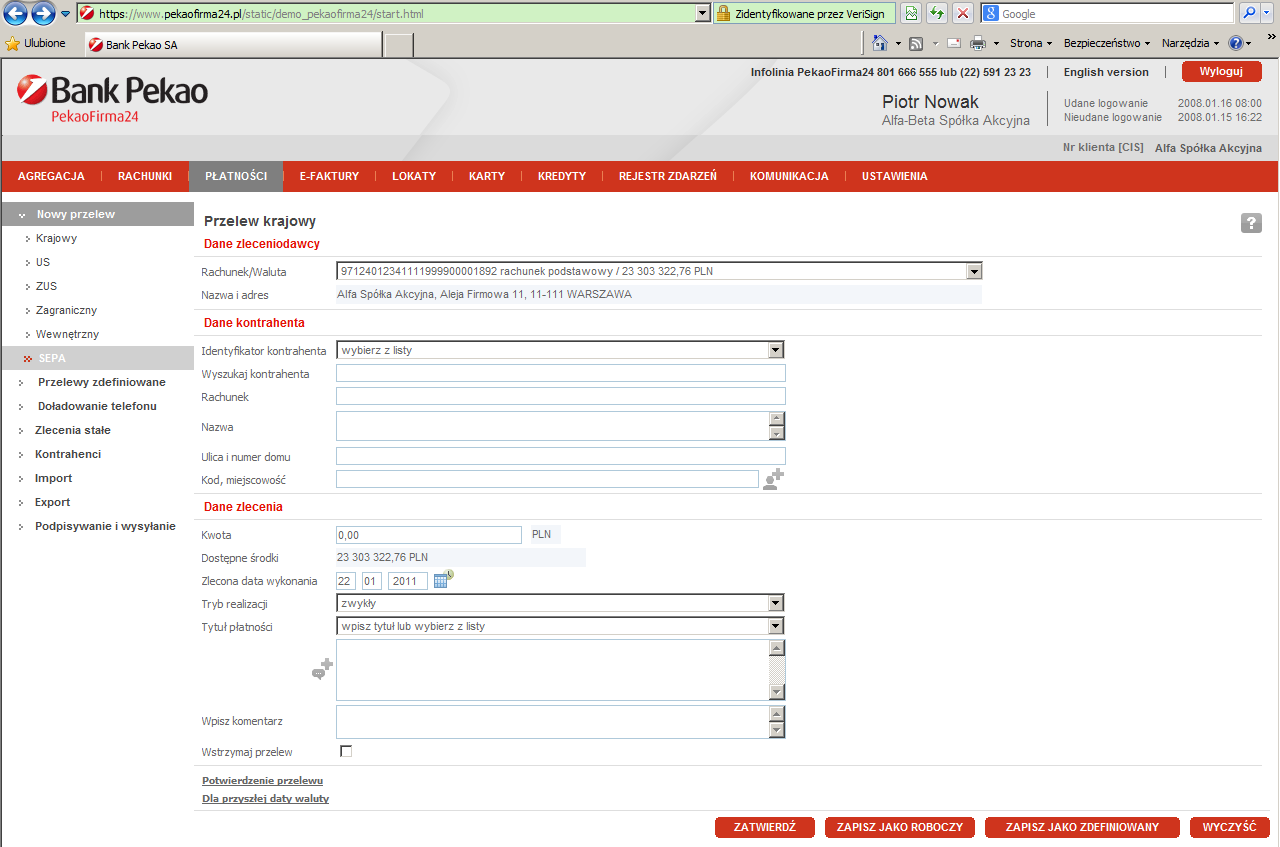Screen dimensions: 1280x847
Task: Open the KREDYTY menu tab
Action: pos(562,176)
